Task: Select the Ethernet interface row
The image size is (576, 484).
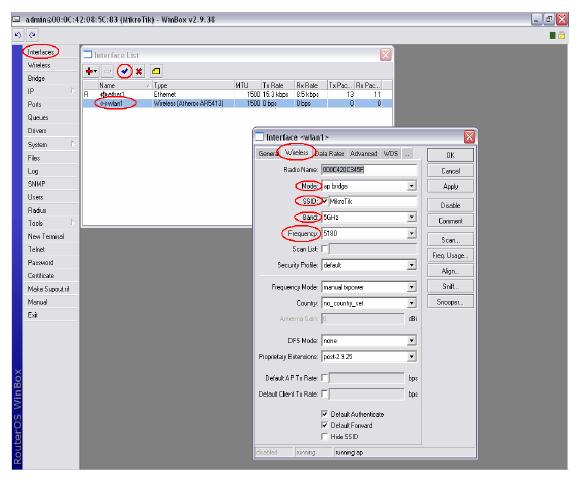Action: [237, 94]
